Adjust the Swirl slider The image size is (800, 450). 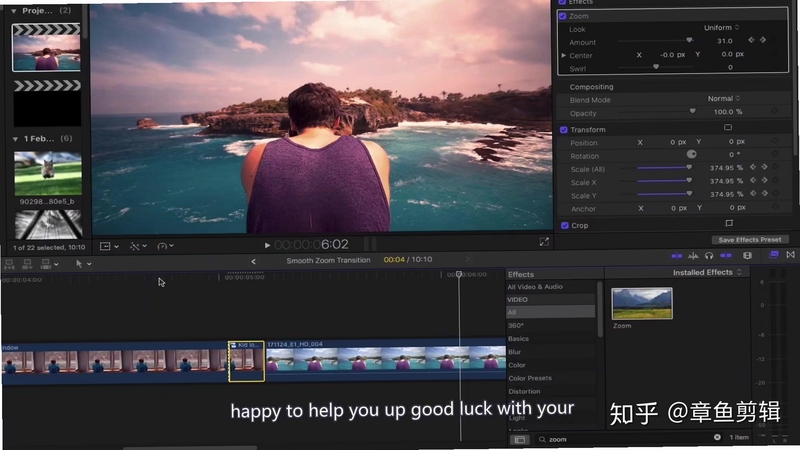click(x=656, y=67)
